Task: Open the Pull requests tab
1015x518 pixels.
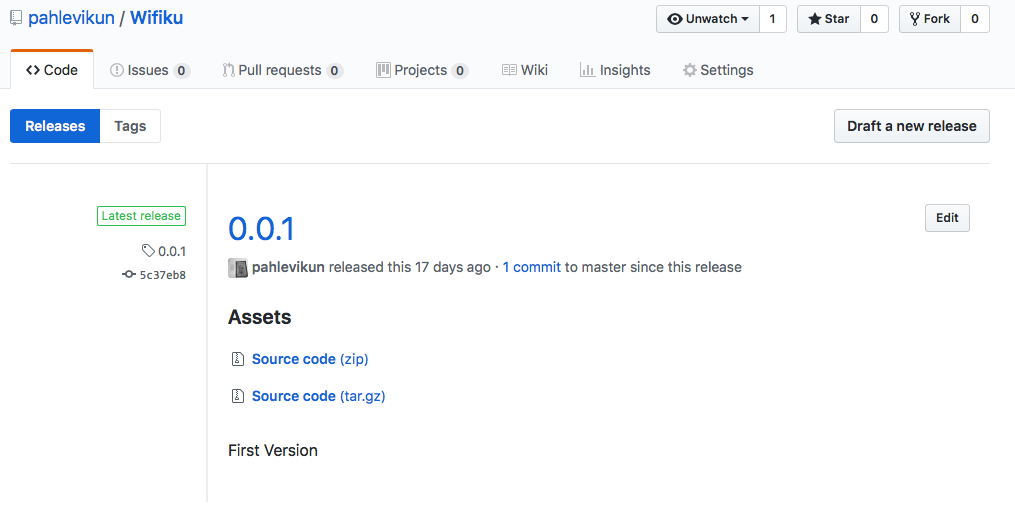Action: pos(282,70)
